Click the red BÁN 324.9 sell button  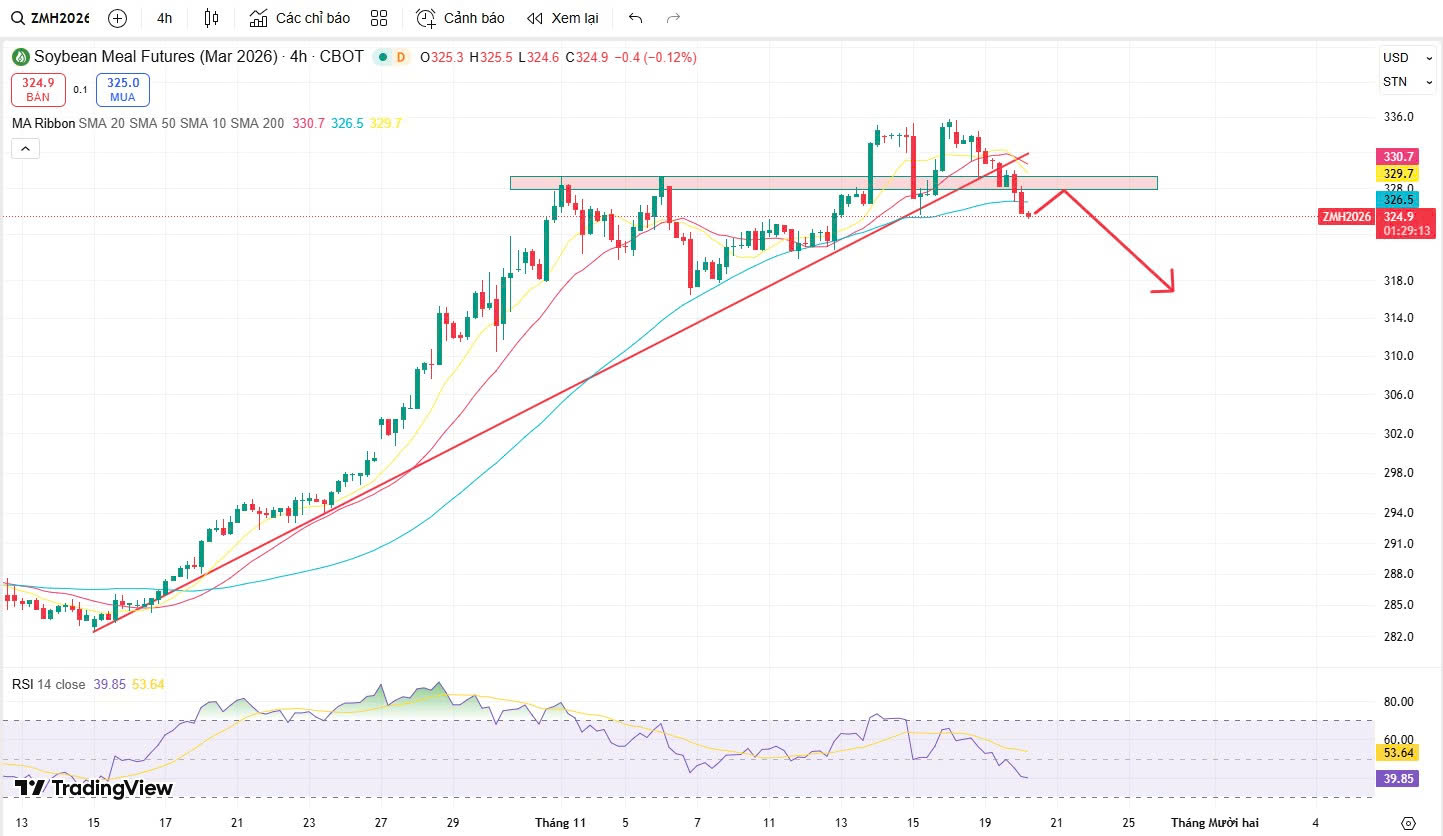[x=38, y=89]
